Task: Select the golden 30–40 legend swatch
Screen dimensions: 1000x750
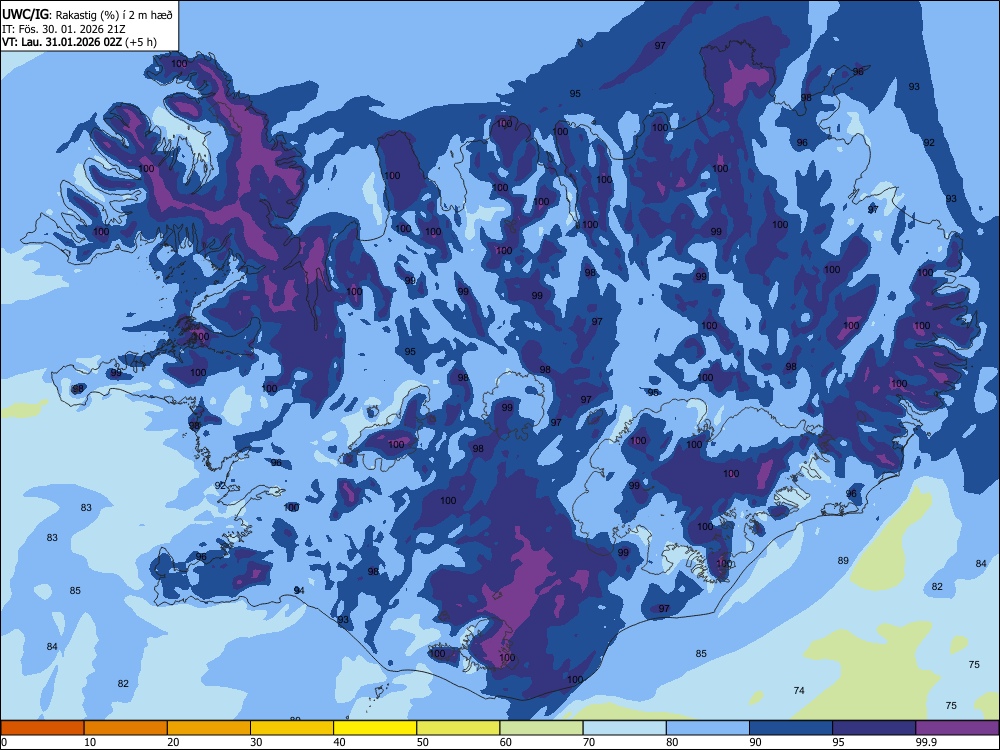Action: (292, 728)
